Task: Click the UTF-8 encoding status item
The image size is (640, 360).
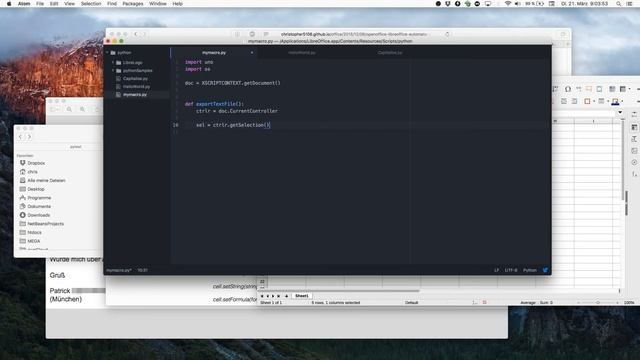Action: point(511,270)
